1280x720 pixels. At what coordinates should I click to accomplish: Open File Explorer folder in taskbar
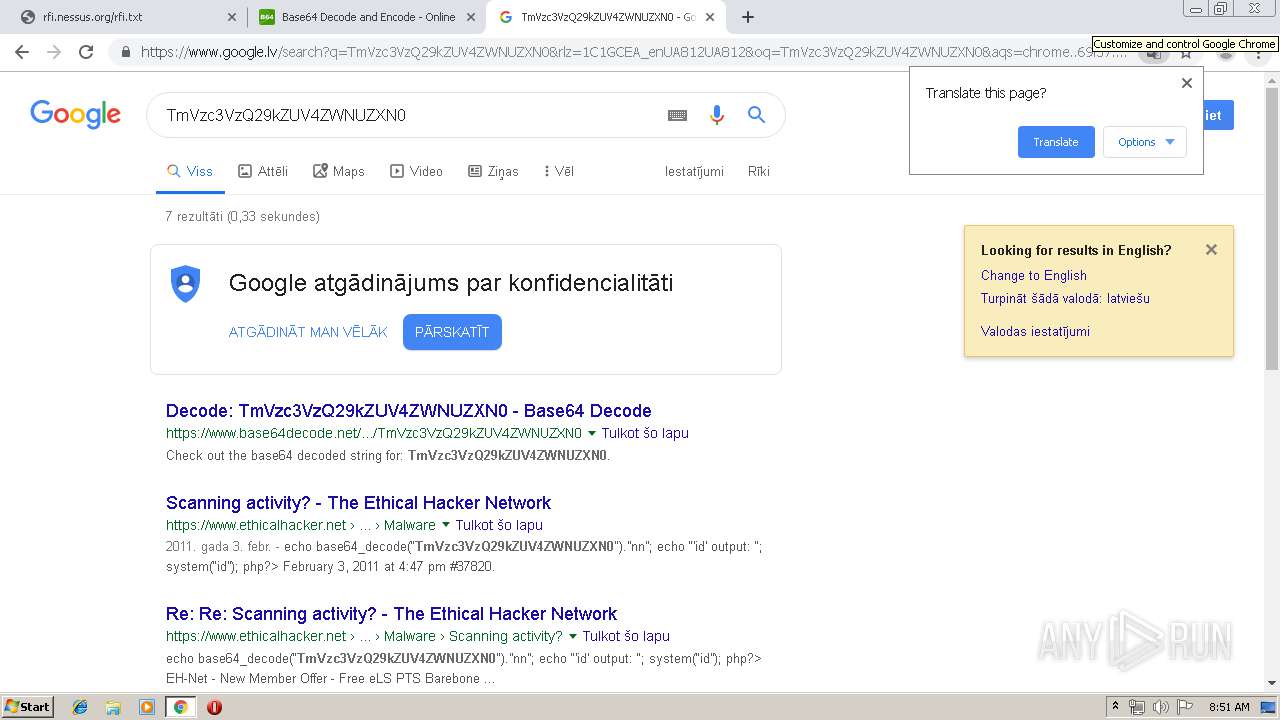(x=113, y=707)
